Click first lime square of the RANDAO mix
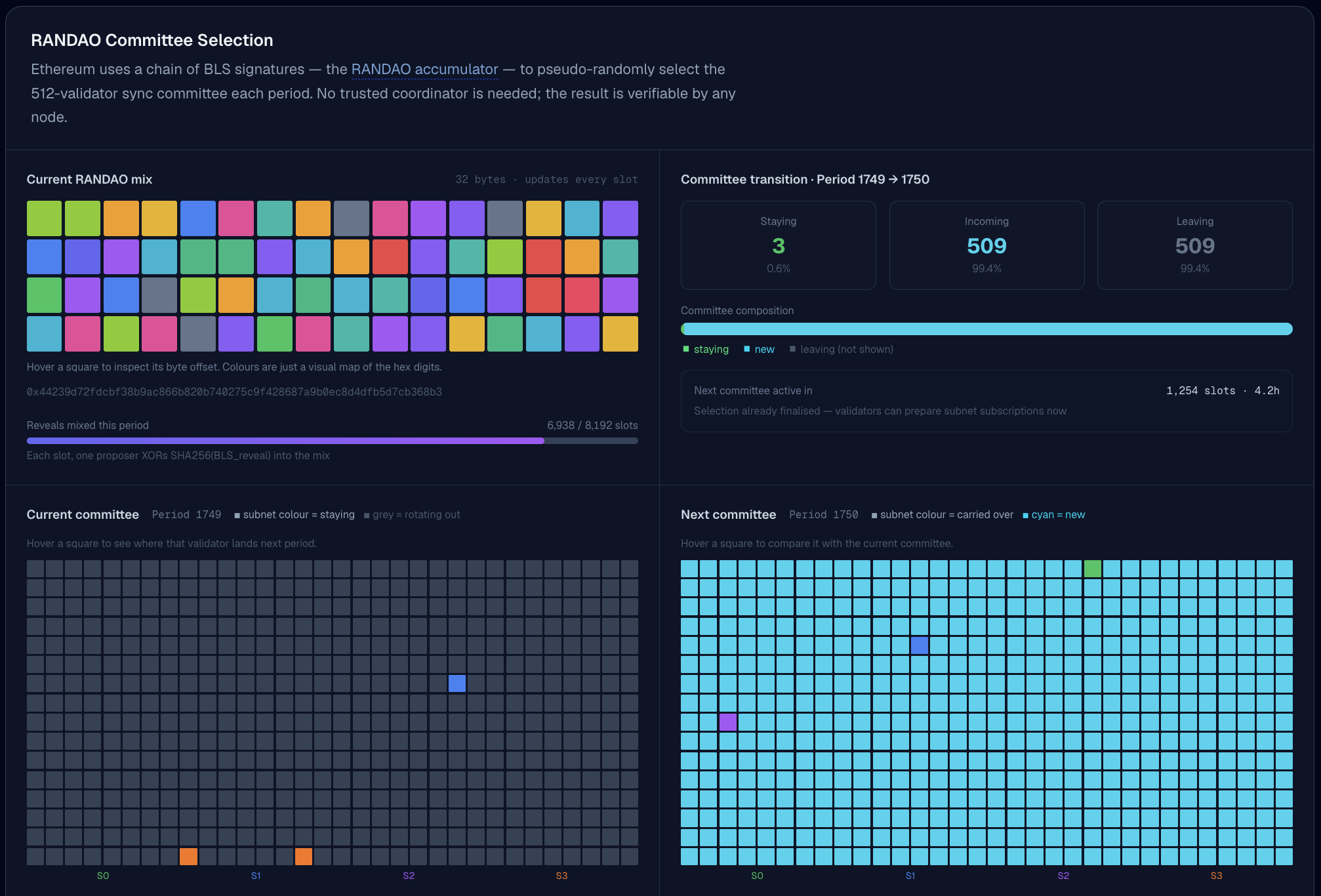Image resolution: width=1321 pixels, height=896 pixels. coord(44,218)
